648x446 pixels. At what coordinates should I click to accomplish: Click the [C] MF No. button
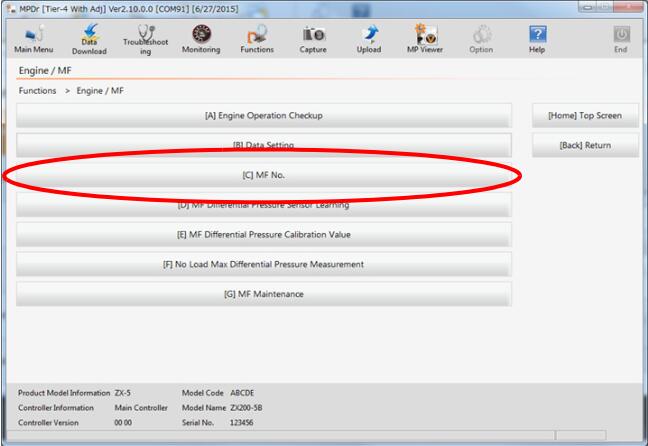click(x=264, y=175)
